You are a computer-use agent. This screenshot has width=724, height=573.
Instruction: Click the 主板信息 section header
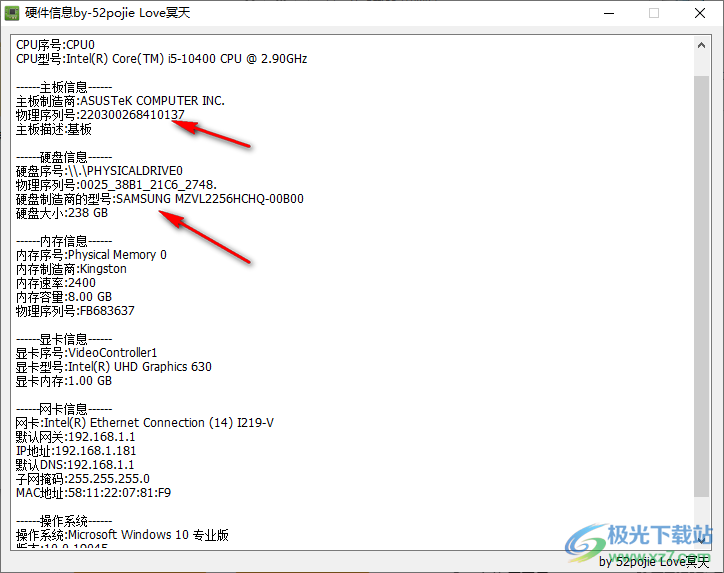64,87
